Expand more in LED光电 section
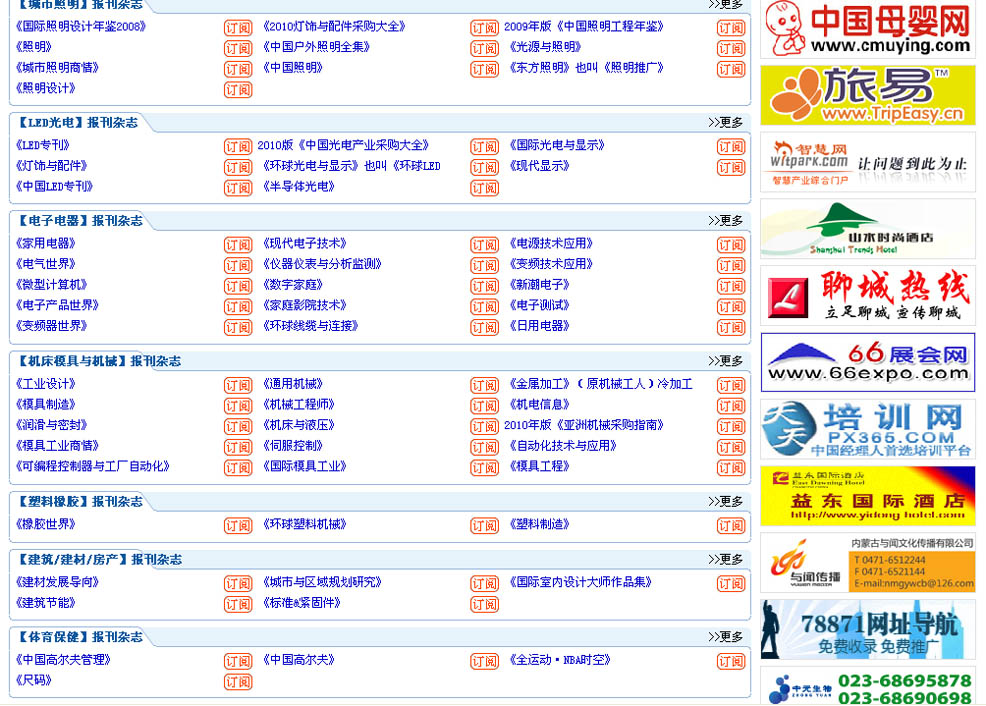The height and width of the screenshot is (706, 986). pos(726,122)
